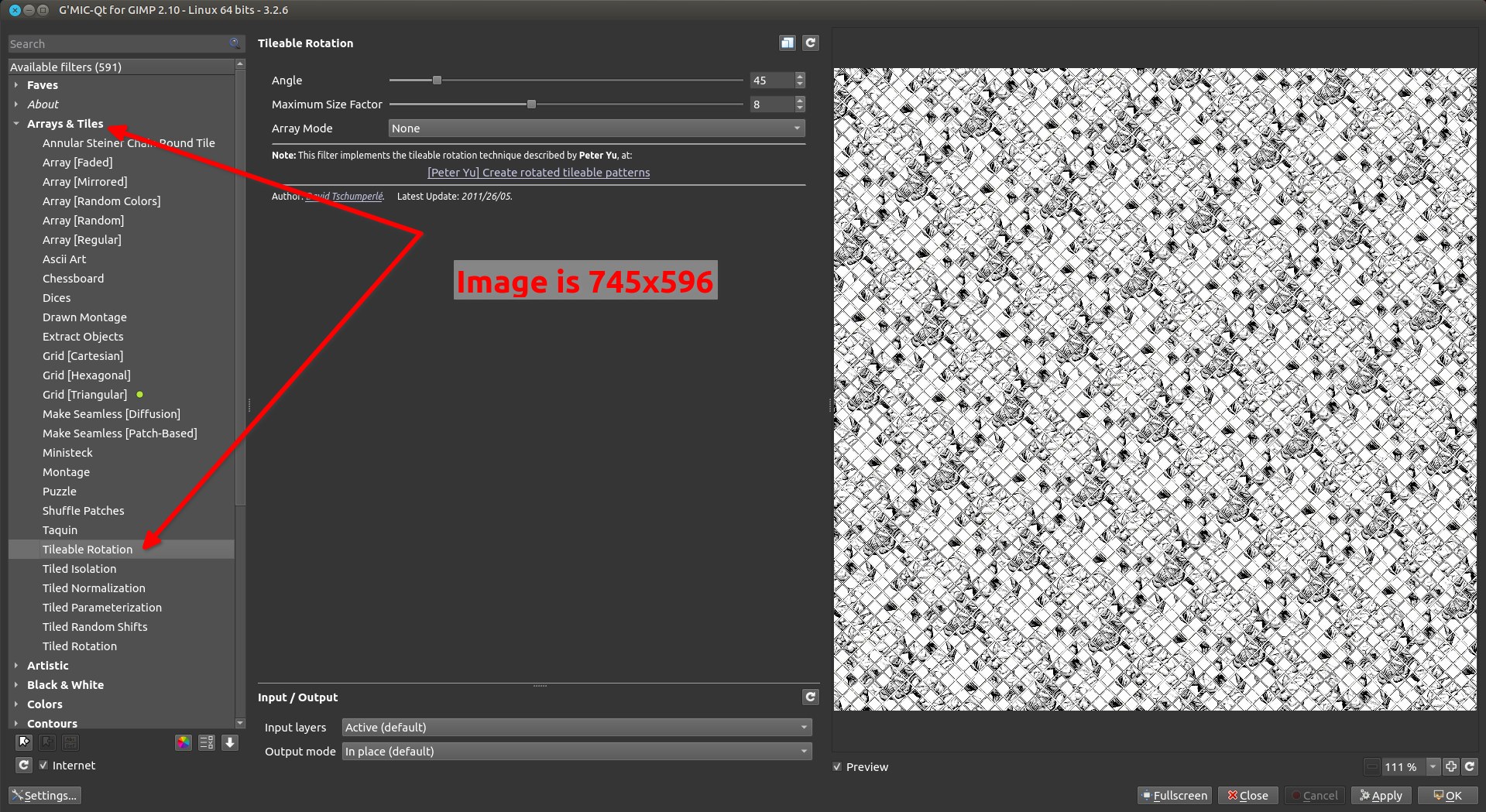Click the zoom-in plus icon beside 111 %
The height and width of the screenshot is (812, 1486).
pos(1450,766)
